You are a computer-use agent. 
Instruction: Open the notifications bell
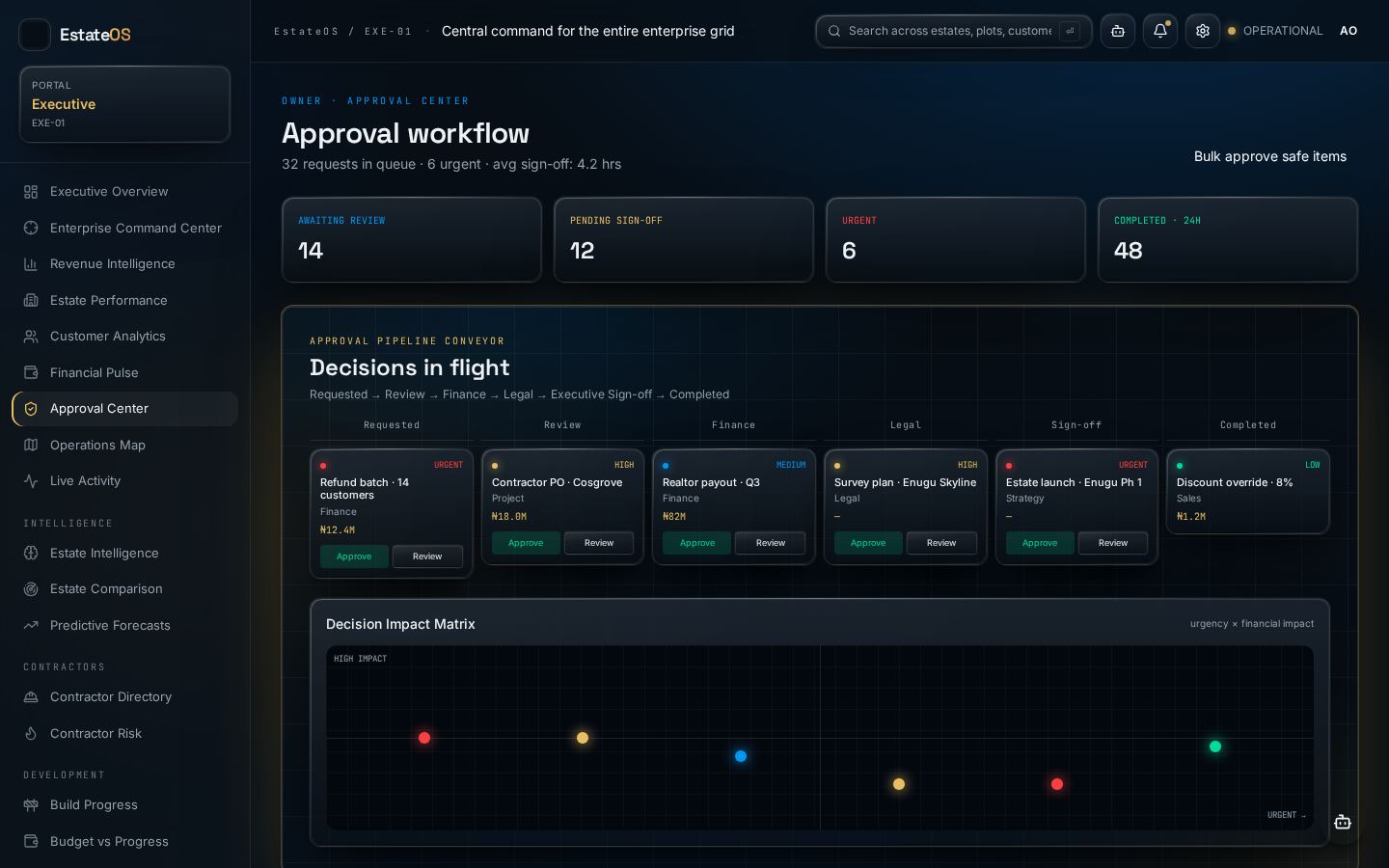click(1160, 31)
